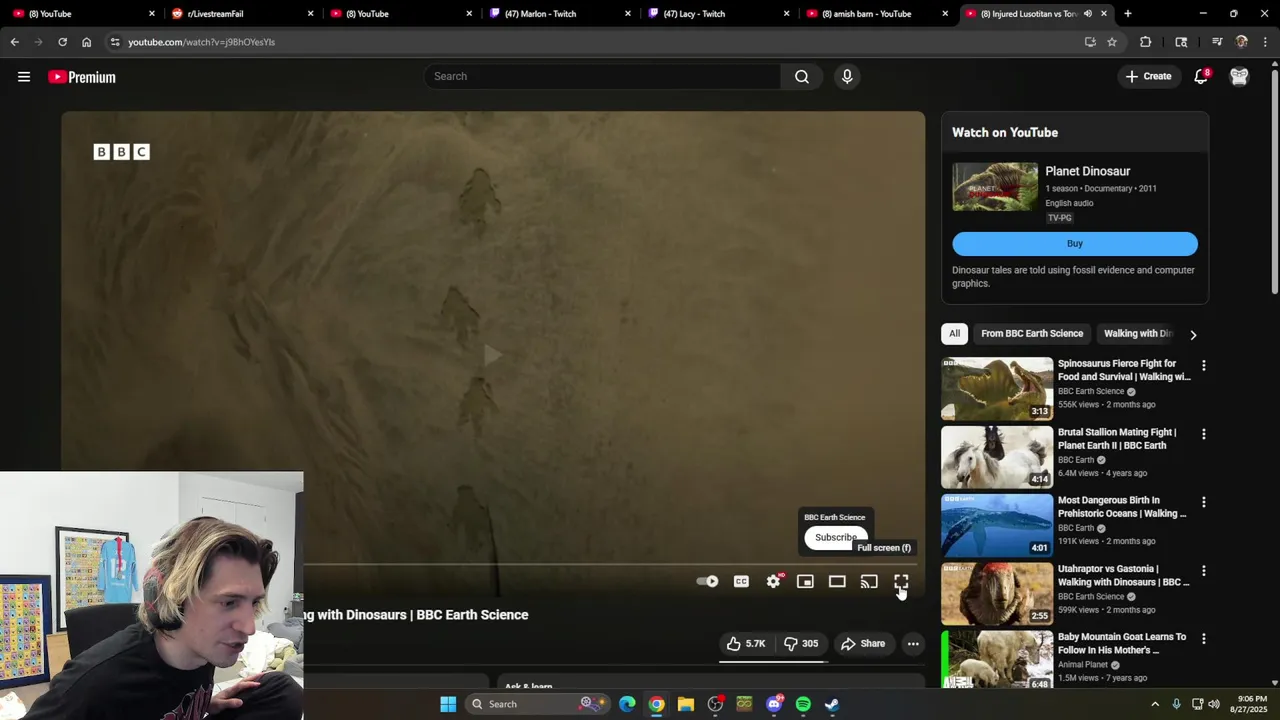This screenshot has height=720, width=1280.
Task: Open Windows Start menu
Action: (448, 704)
